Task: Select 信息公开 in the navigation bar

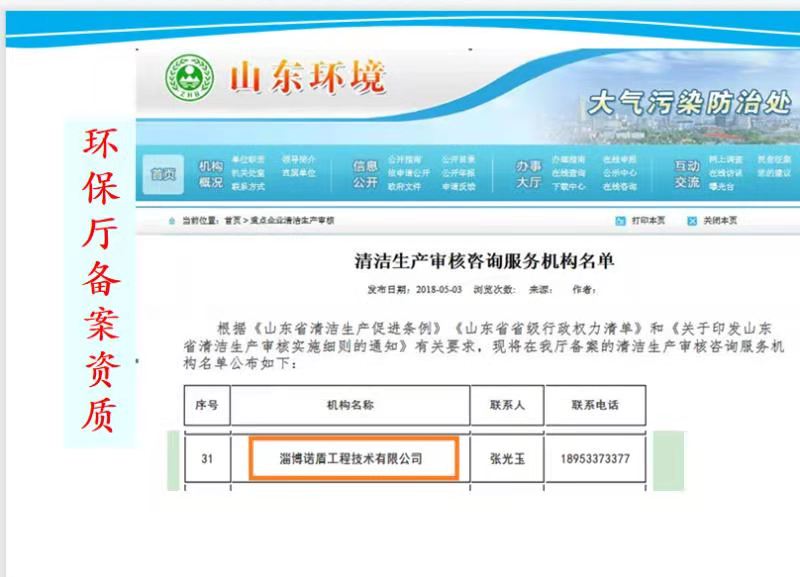Action: pos(365,174)
